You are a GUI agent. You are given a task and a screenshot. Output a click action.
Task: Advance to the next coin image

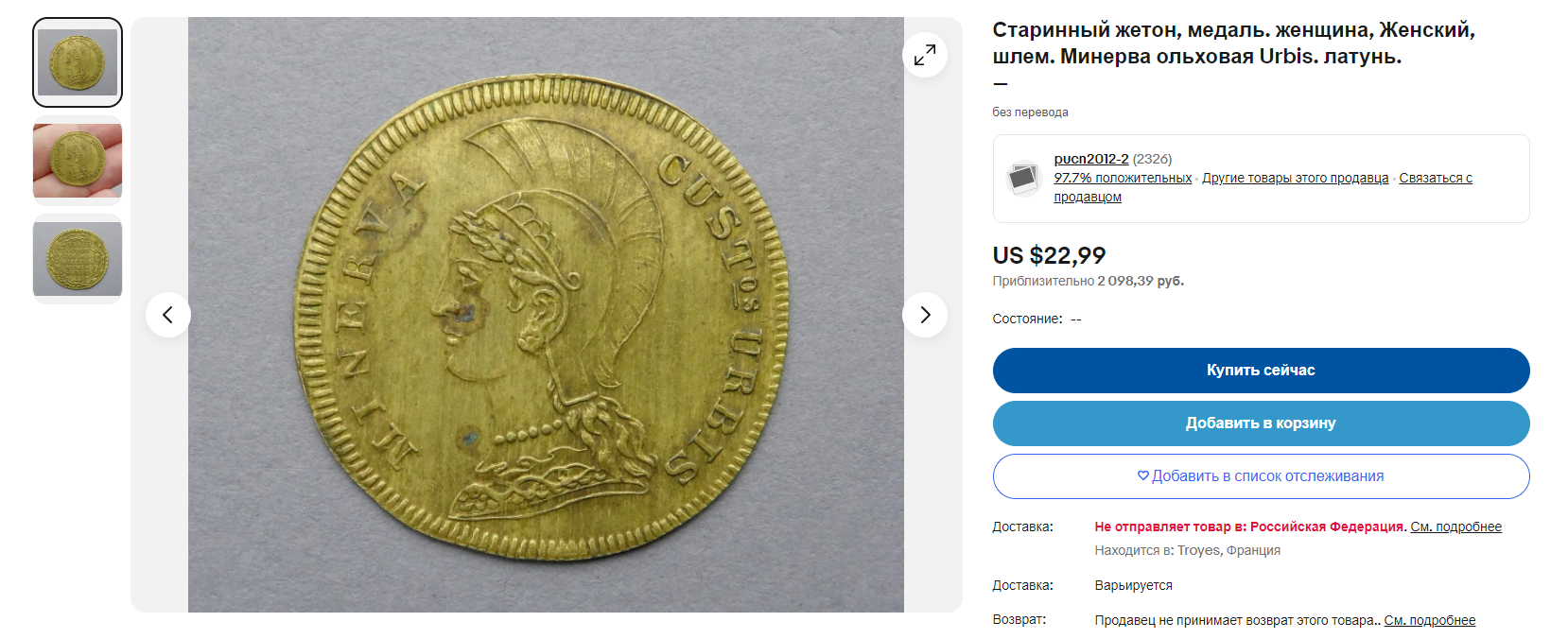click(x=925, y=315)
